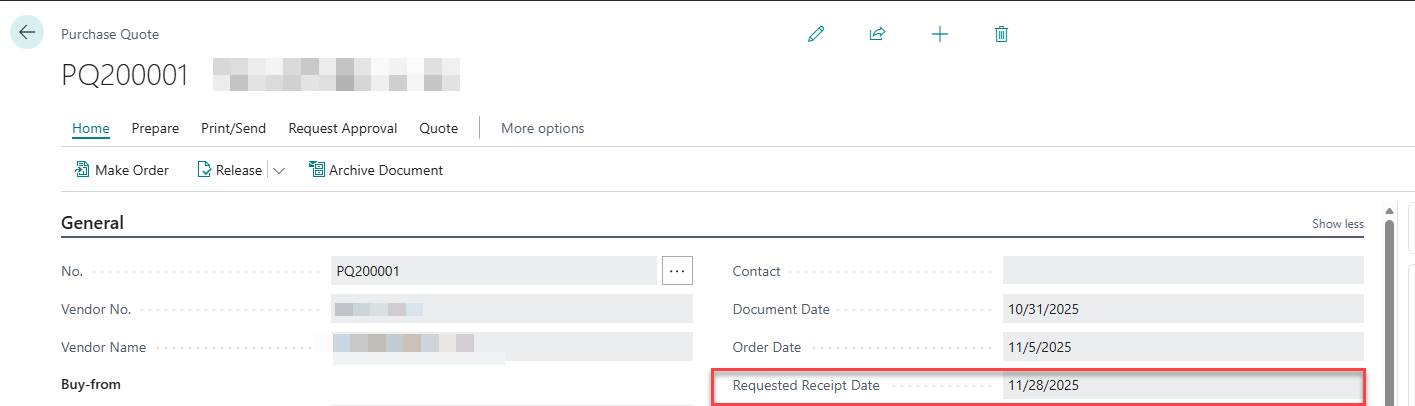
Task: Click the Release action
Action: pyautogui.click(x=229, y=170)
